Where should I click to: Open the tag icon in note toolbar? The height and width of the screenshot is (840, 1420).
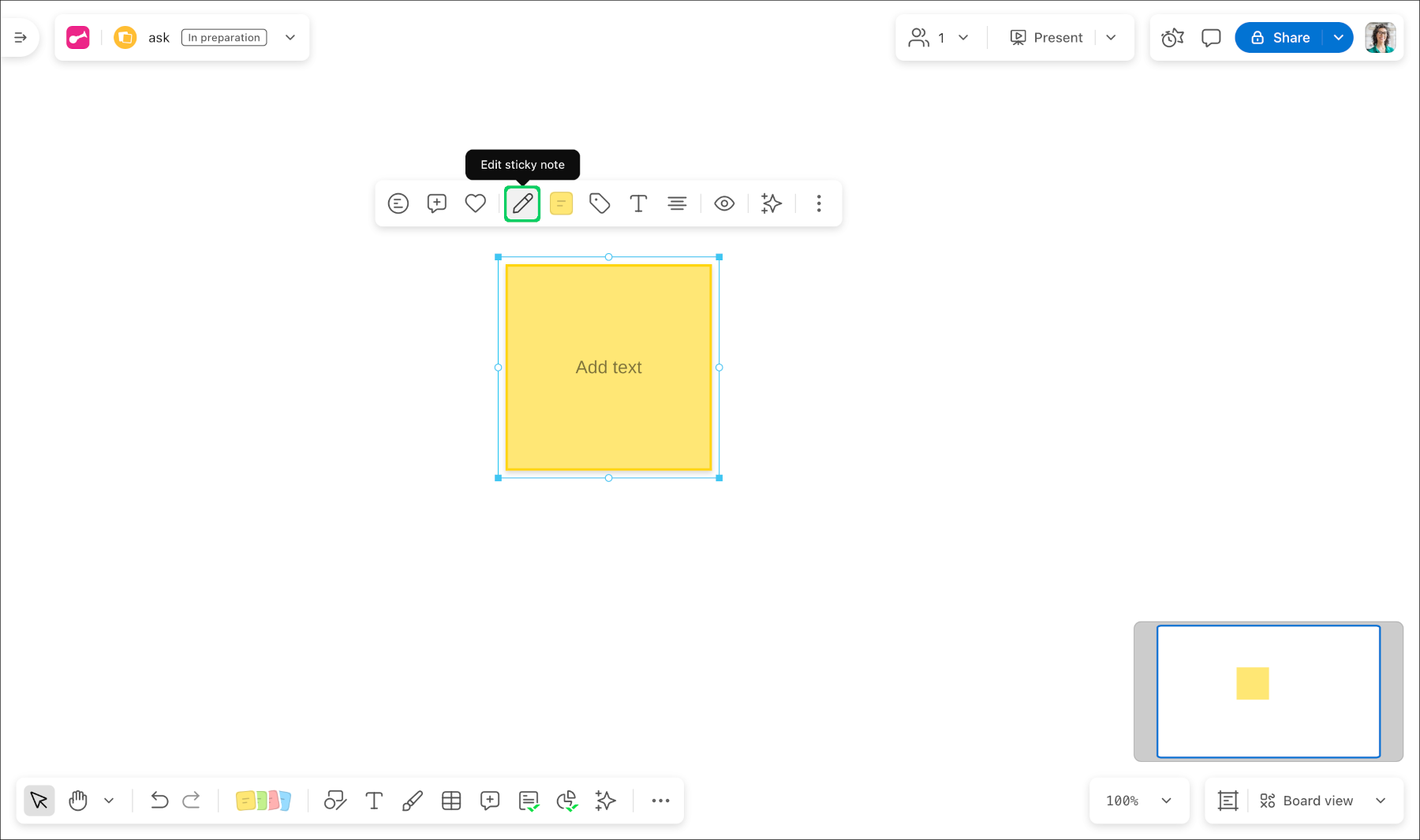[x=600, y=203]
